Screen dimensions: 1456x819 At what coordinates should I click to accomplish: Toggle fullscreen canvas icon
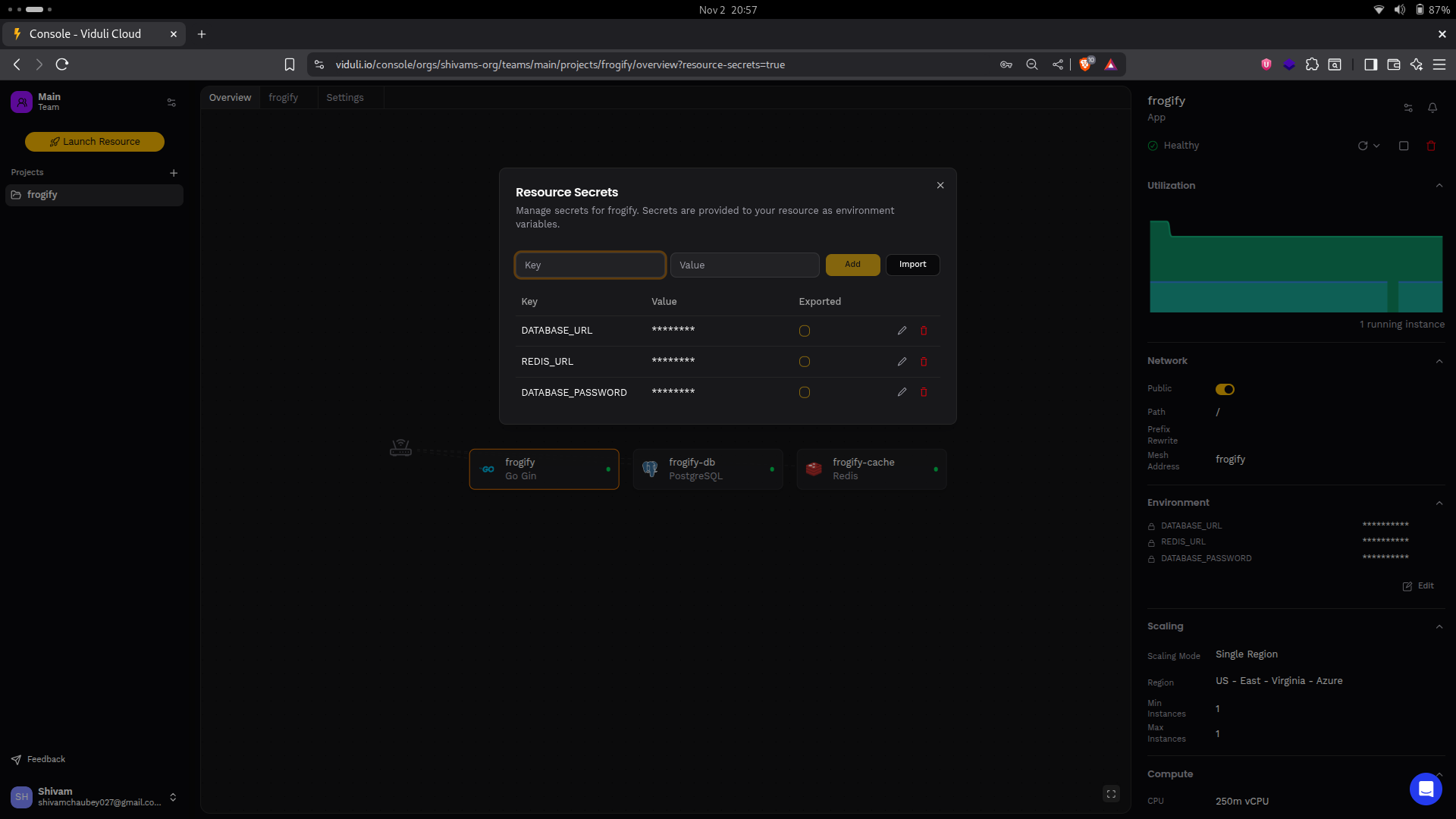coord(1111,794)
